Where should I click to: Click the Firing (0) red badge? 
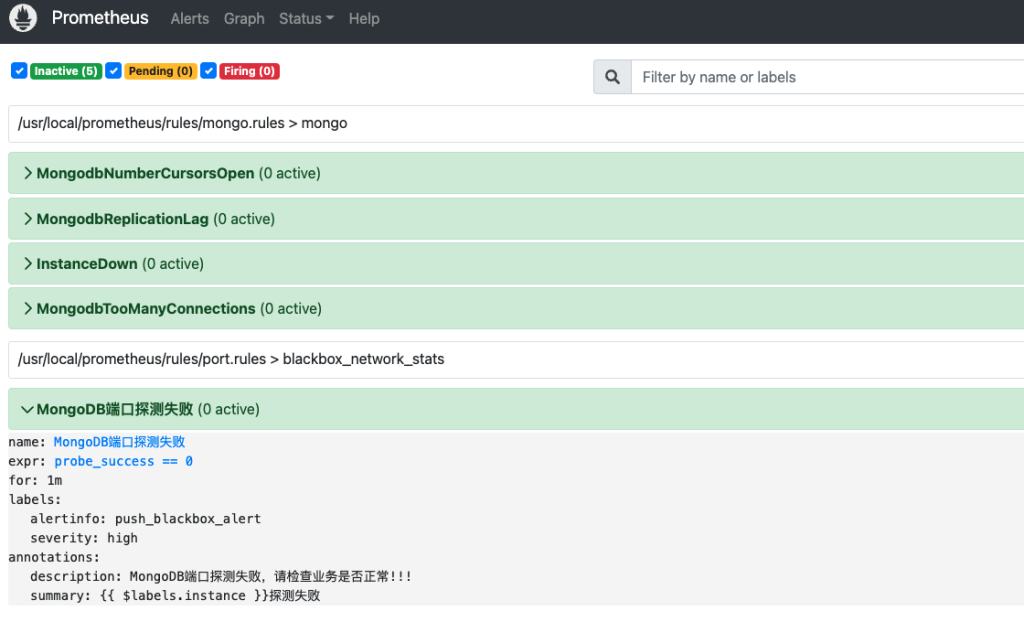249,71
